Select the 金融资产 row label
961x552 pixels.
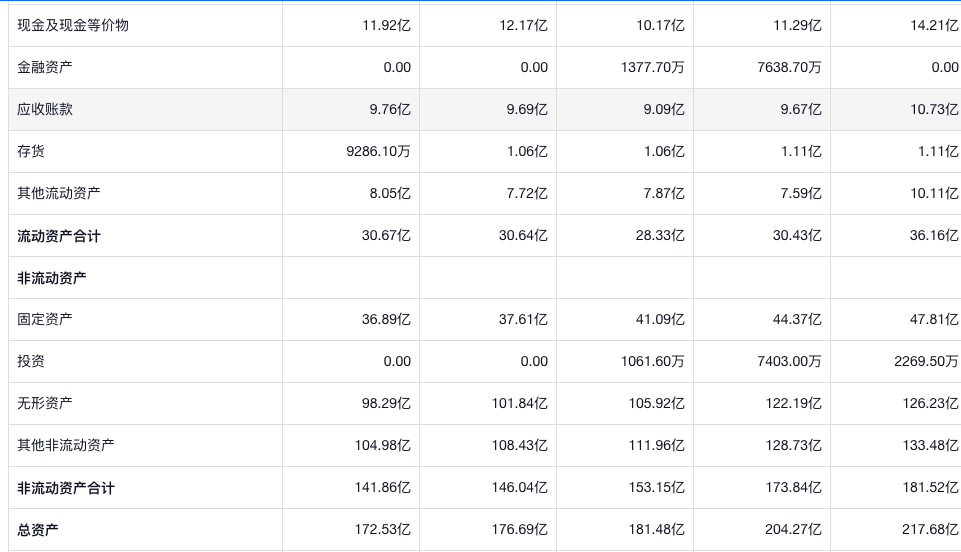tap(45, 67)
